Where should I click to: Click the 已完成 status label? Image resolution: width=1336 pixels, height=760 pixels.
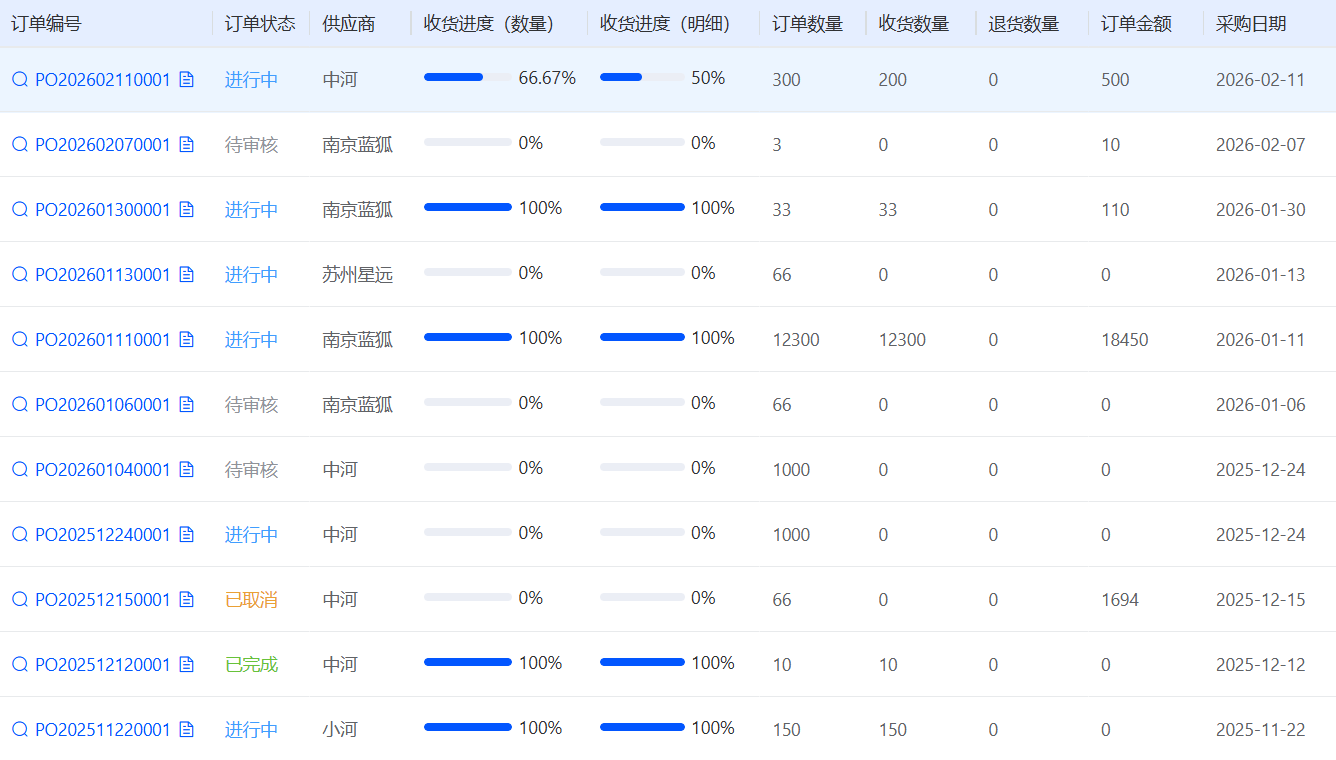click(251, 664)
